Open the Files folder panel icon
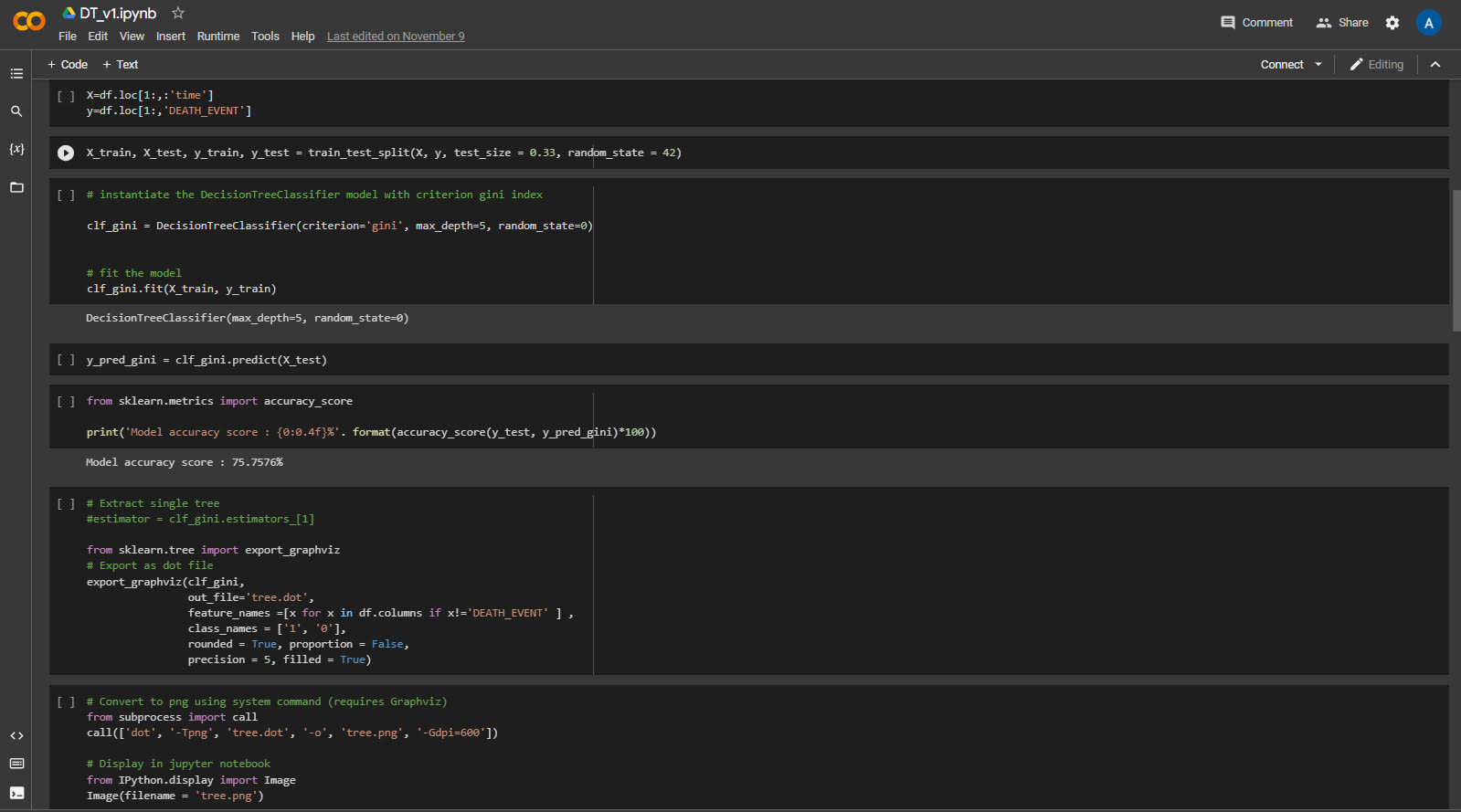 coord(16,187)
